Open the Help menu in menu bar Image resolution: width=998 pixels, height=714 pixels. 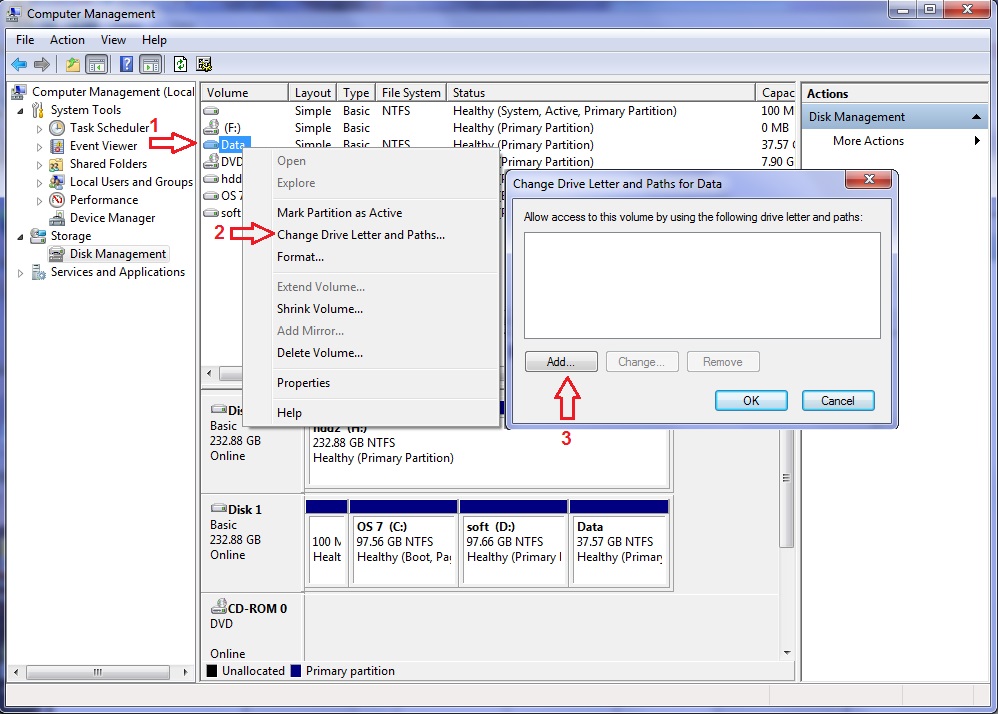[154, 39]
